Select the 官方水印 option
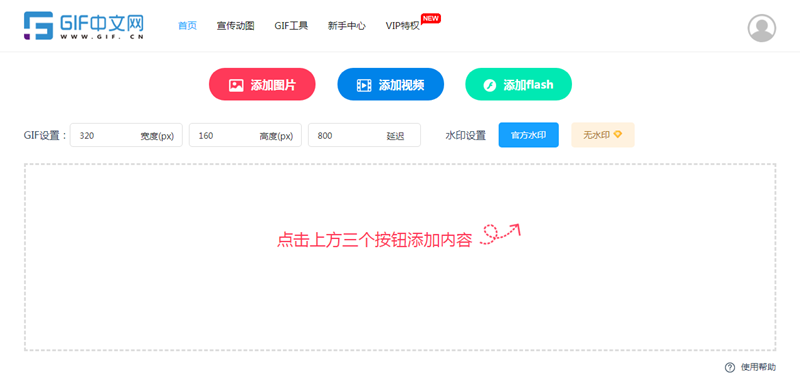This screenshot has width=800, height=383. 529,135
